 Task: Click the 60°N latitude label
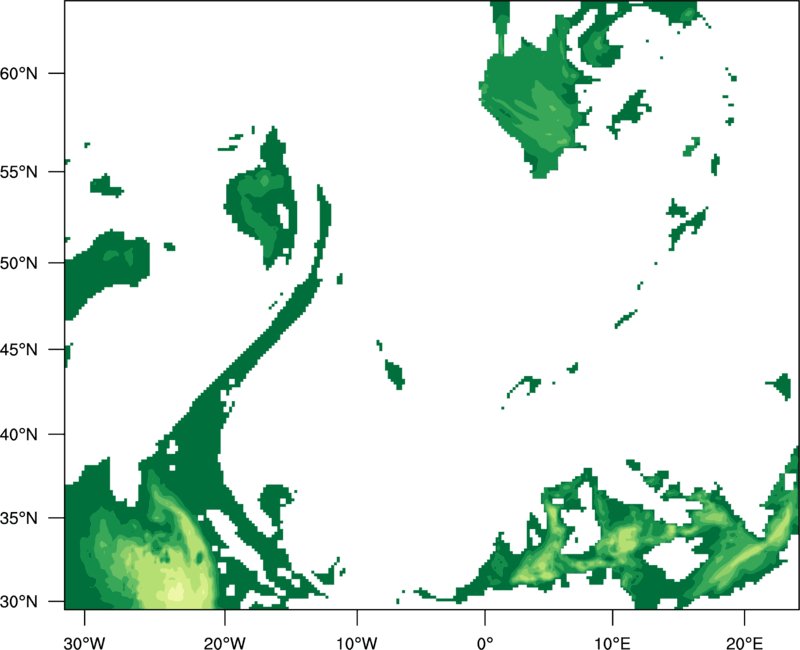[x=19, y=74]
